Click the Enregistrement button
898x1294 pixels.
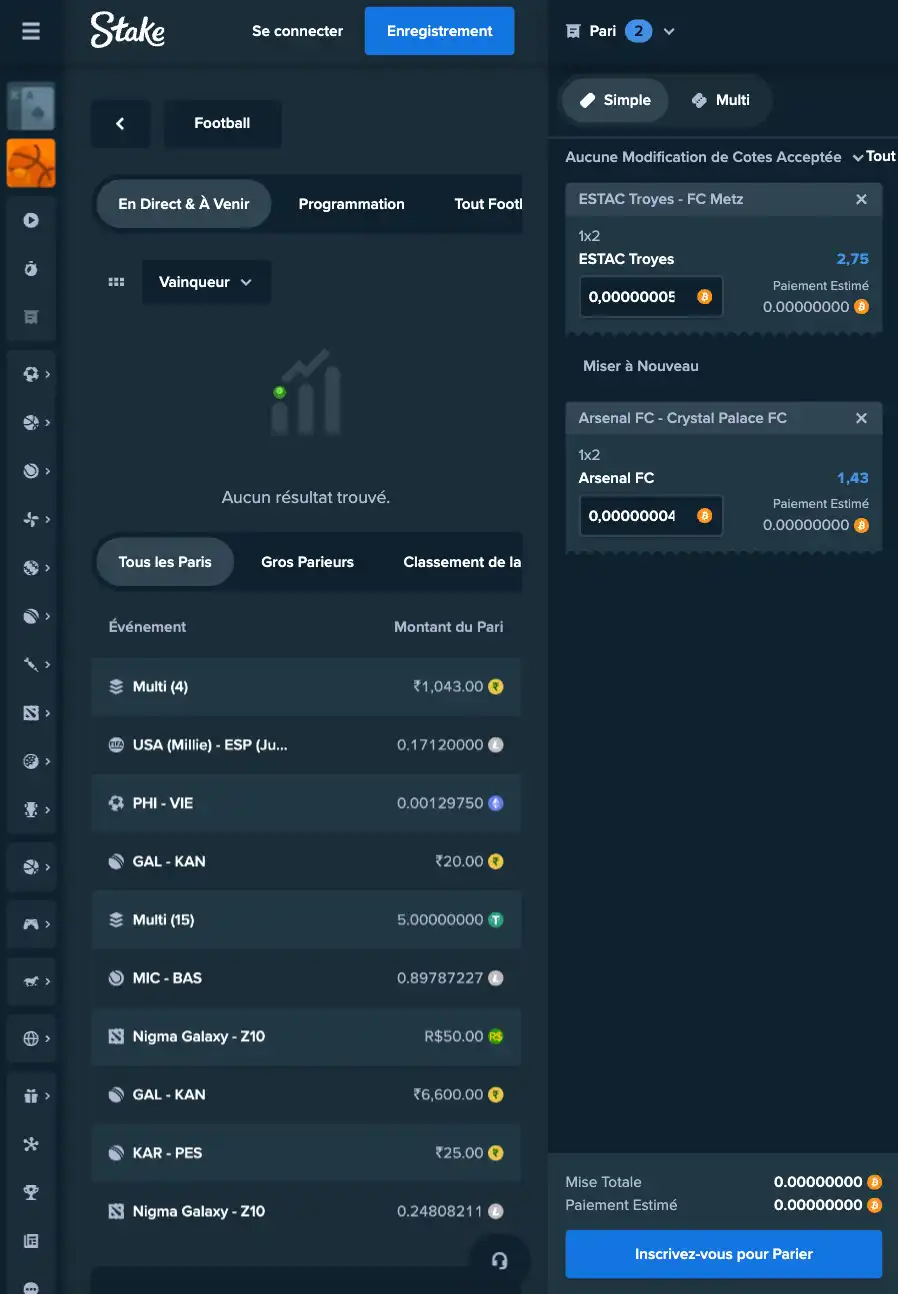(x=440, y=31)
